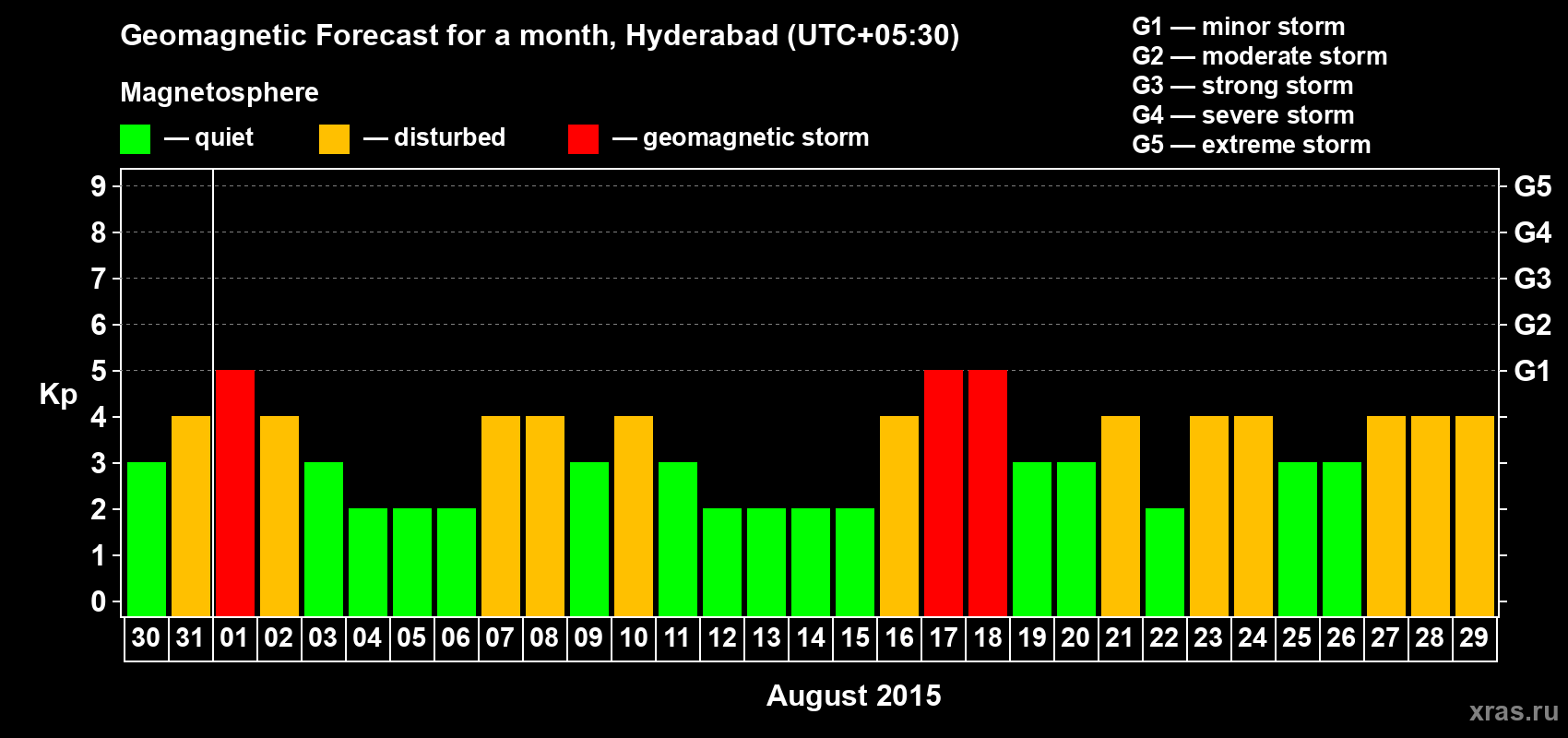The width and height of the screenshot is (1568, 738).
Task: Click date label 26 on the axis
Action: coord(1341,637)
